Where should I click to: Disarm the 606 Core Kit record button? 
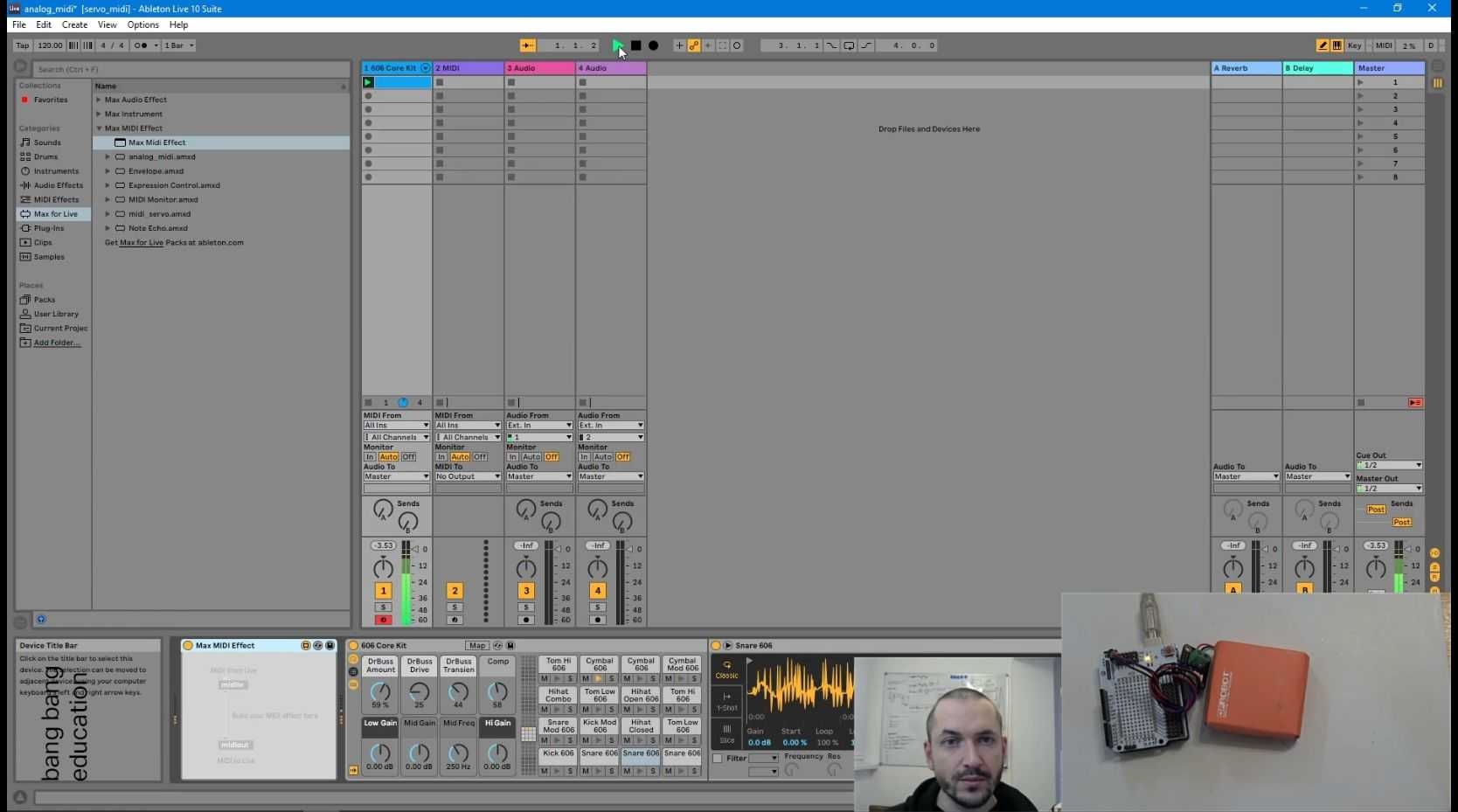383,620
